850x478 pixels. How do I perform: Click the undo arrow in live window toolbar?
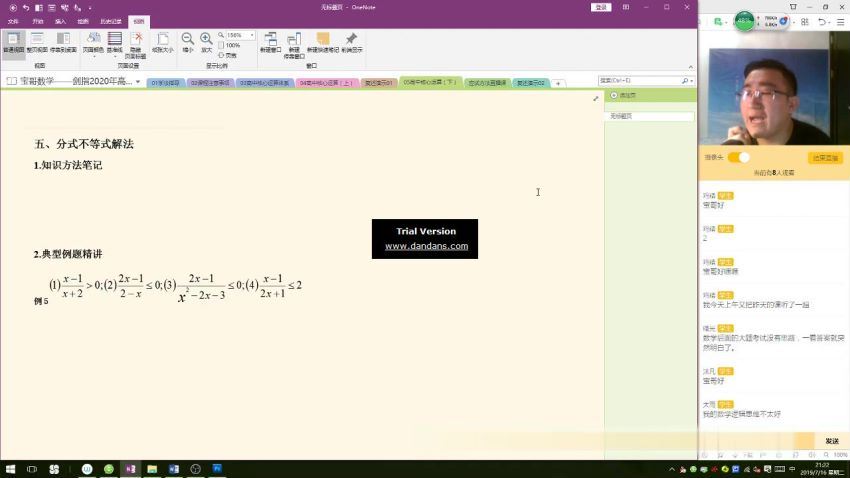click(x=822, y=22)
